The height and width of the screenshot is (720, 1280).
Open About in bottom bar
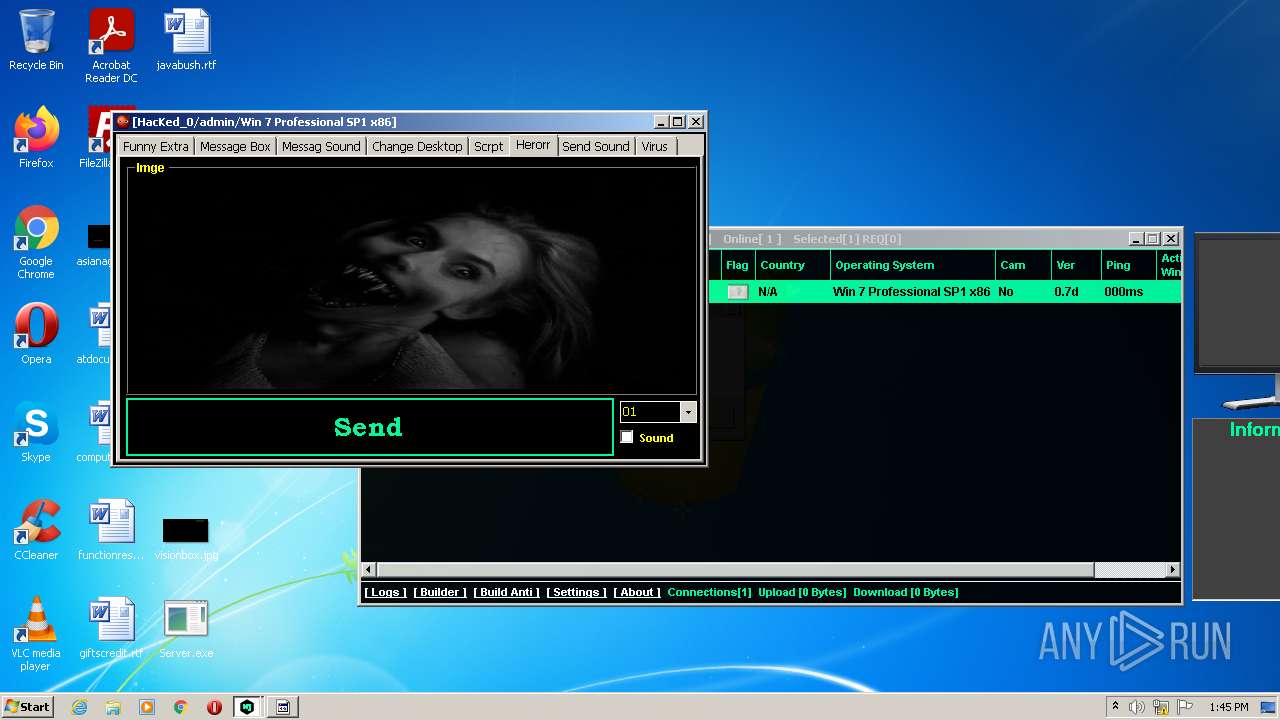click(637, 592)
